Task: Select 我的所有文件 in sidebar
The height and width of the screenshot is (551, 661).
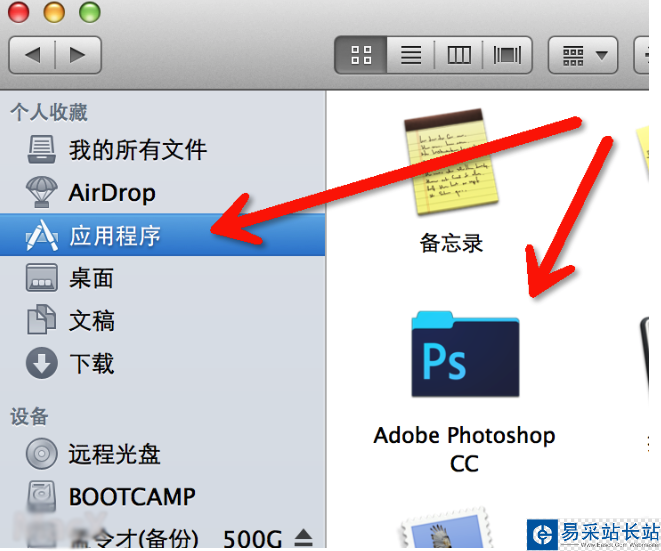Action: pos(162,150)
